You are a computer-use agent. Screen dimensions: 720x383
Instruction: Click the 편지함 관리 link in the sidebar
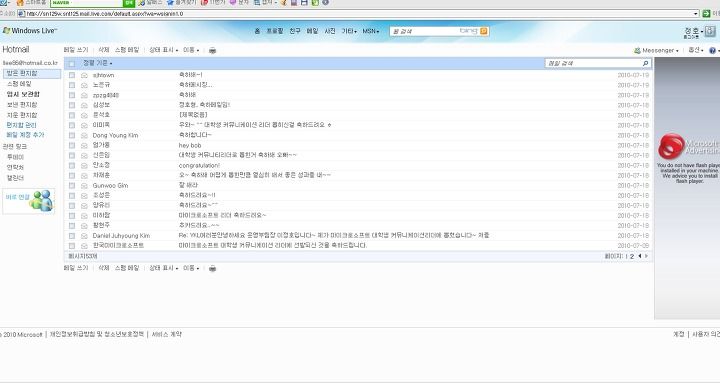21,125
